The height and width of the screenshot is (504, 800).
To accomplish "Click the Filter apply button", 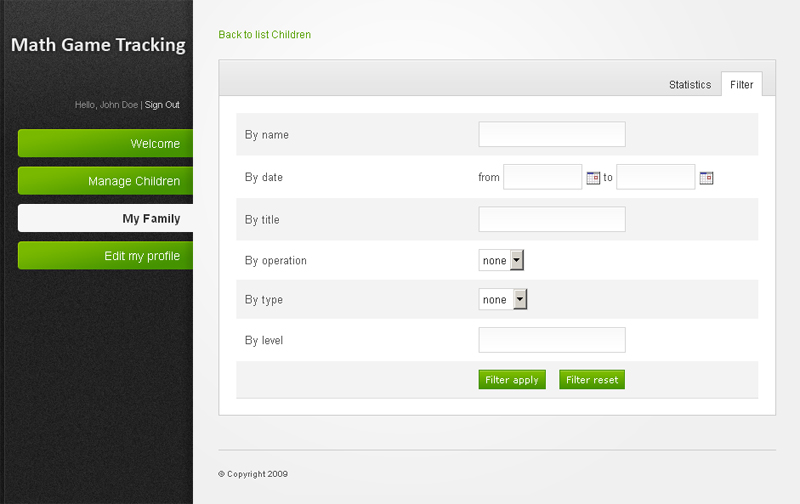I will tap(512, 380).
